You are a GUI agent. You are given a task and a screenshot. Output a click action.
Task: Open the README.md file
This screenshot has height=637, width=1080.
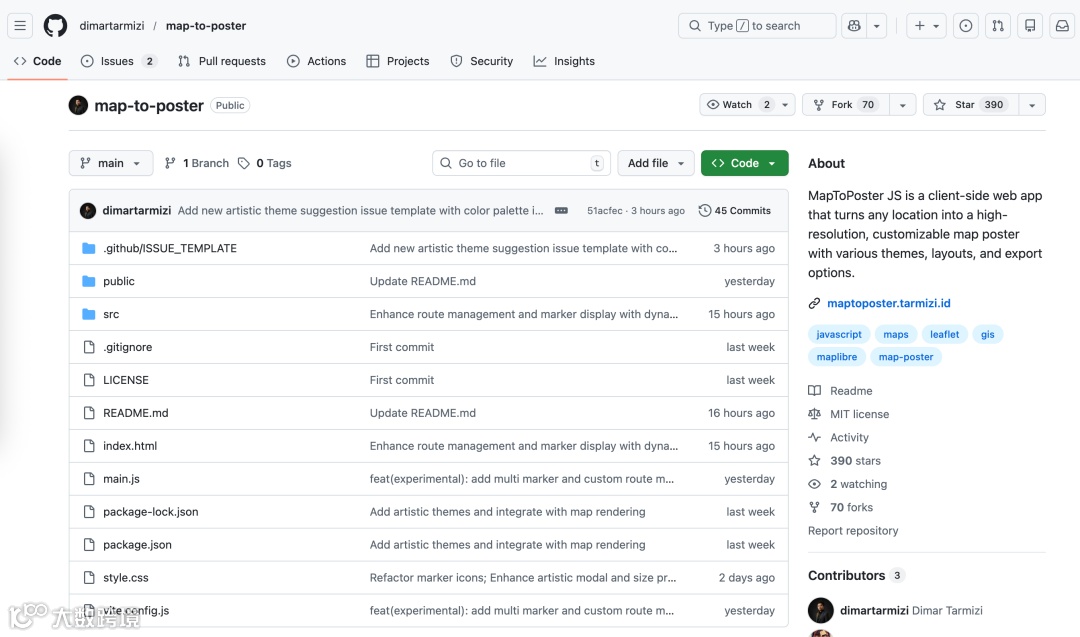136,413
